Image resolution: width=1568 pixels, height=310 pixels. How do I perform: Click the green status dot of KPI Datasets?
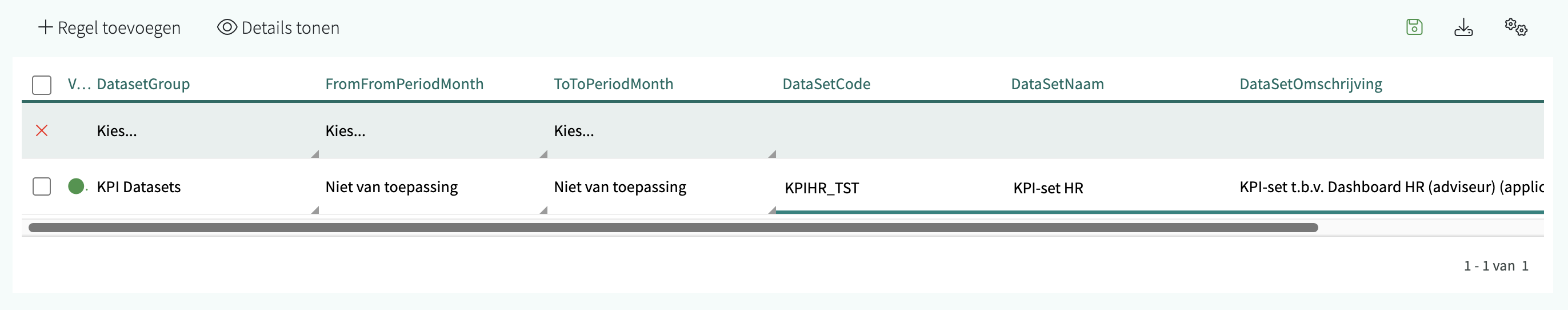click(76, 186)
